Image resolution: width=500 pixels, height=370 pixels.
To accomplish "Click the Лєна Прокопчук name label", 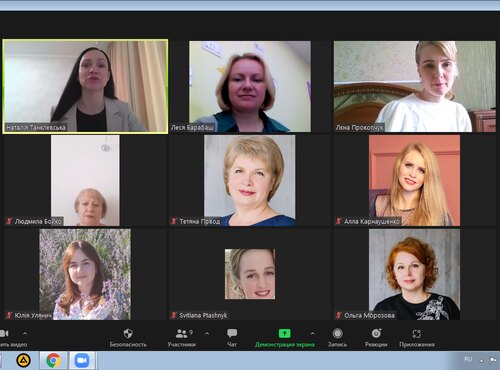I will pos(359,127).
